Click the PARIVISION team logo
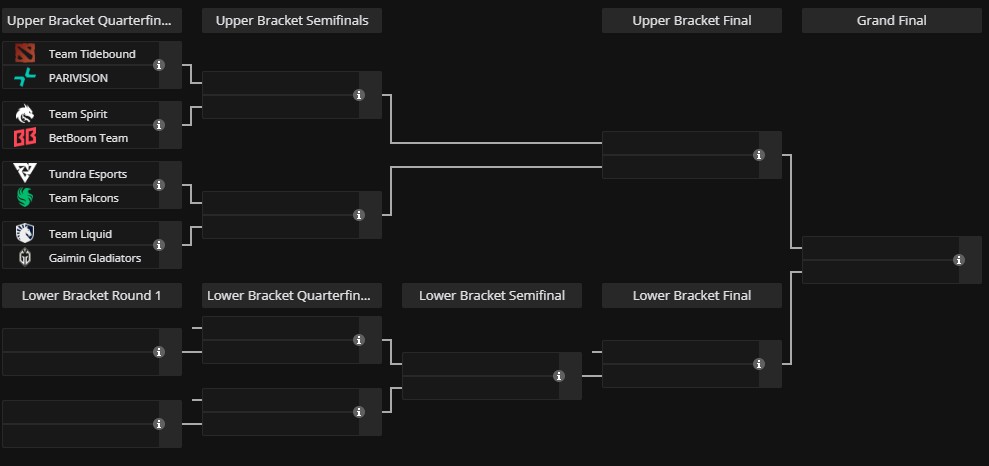Viewport: 989px width, 466px height. click(25, 78)
